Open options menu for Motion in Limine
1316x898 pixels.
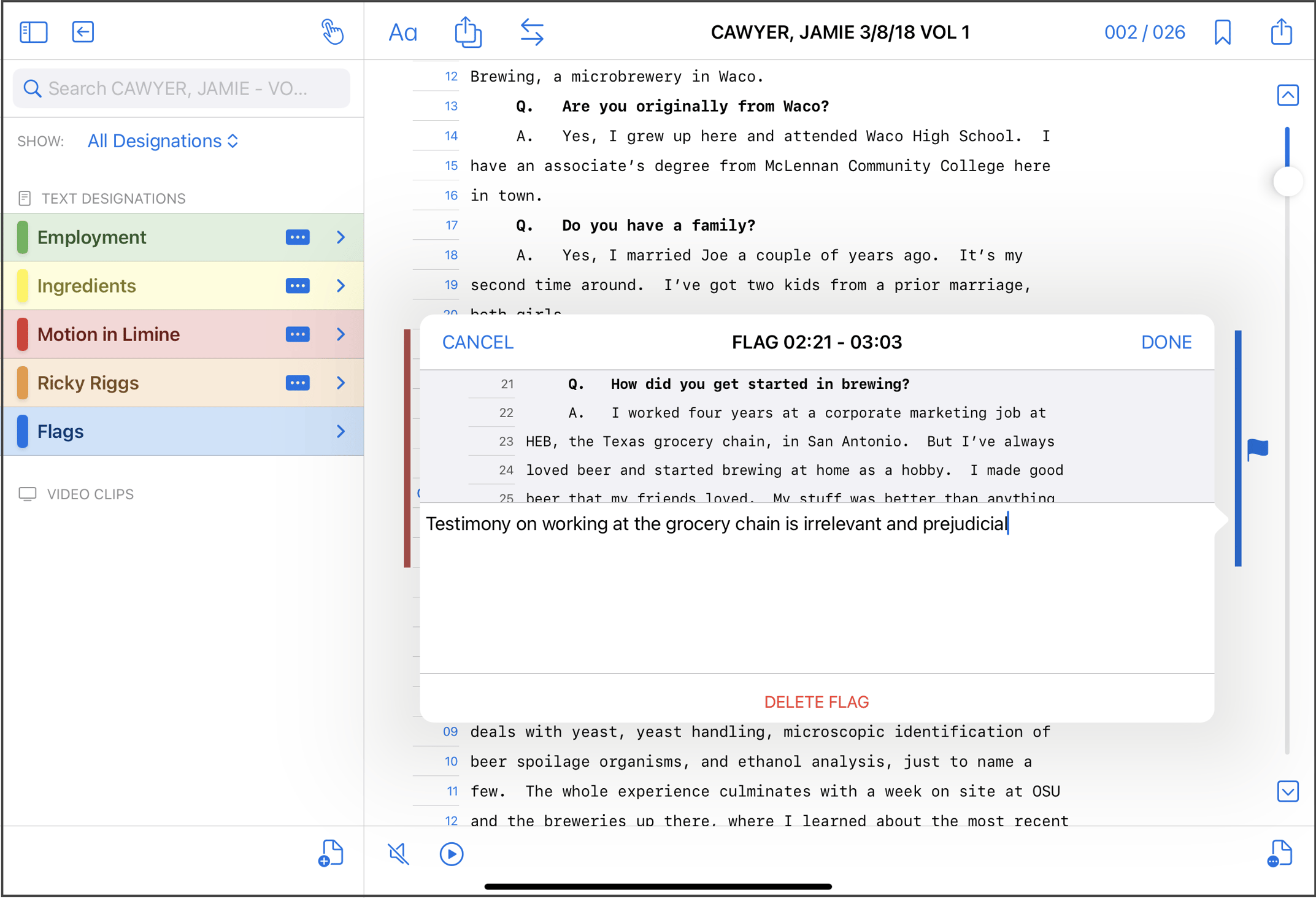click(298, 334)
